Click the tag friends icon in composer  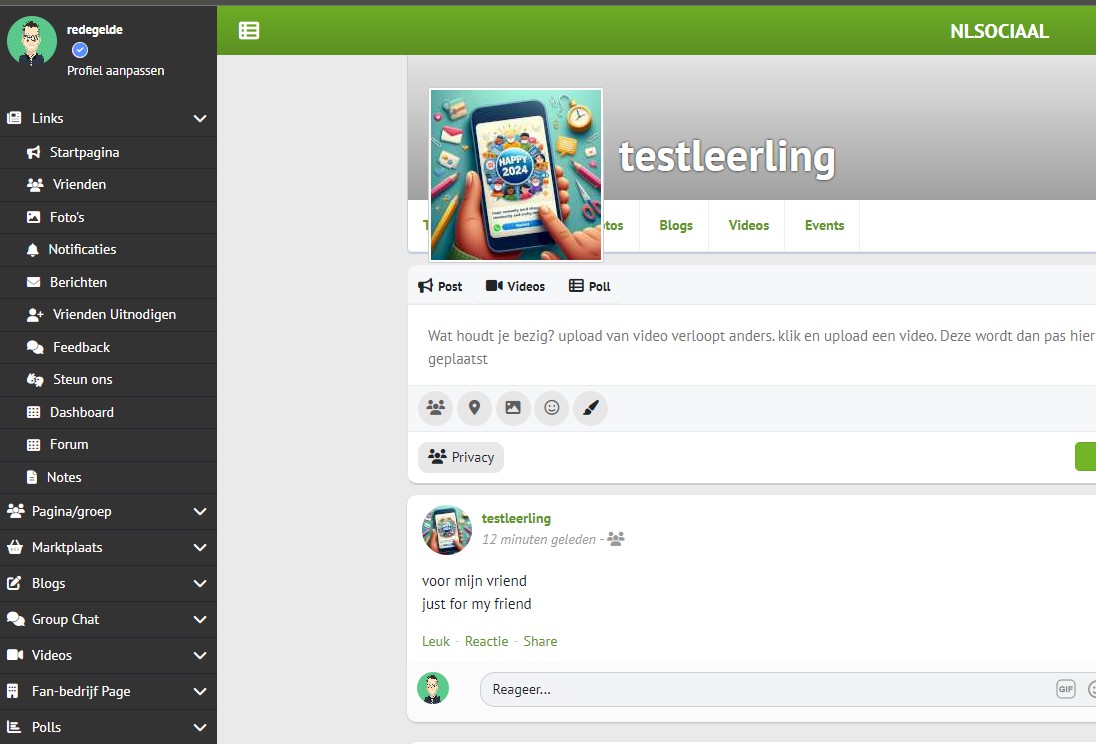coord(435,408)
